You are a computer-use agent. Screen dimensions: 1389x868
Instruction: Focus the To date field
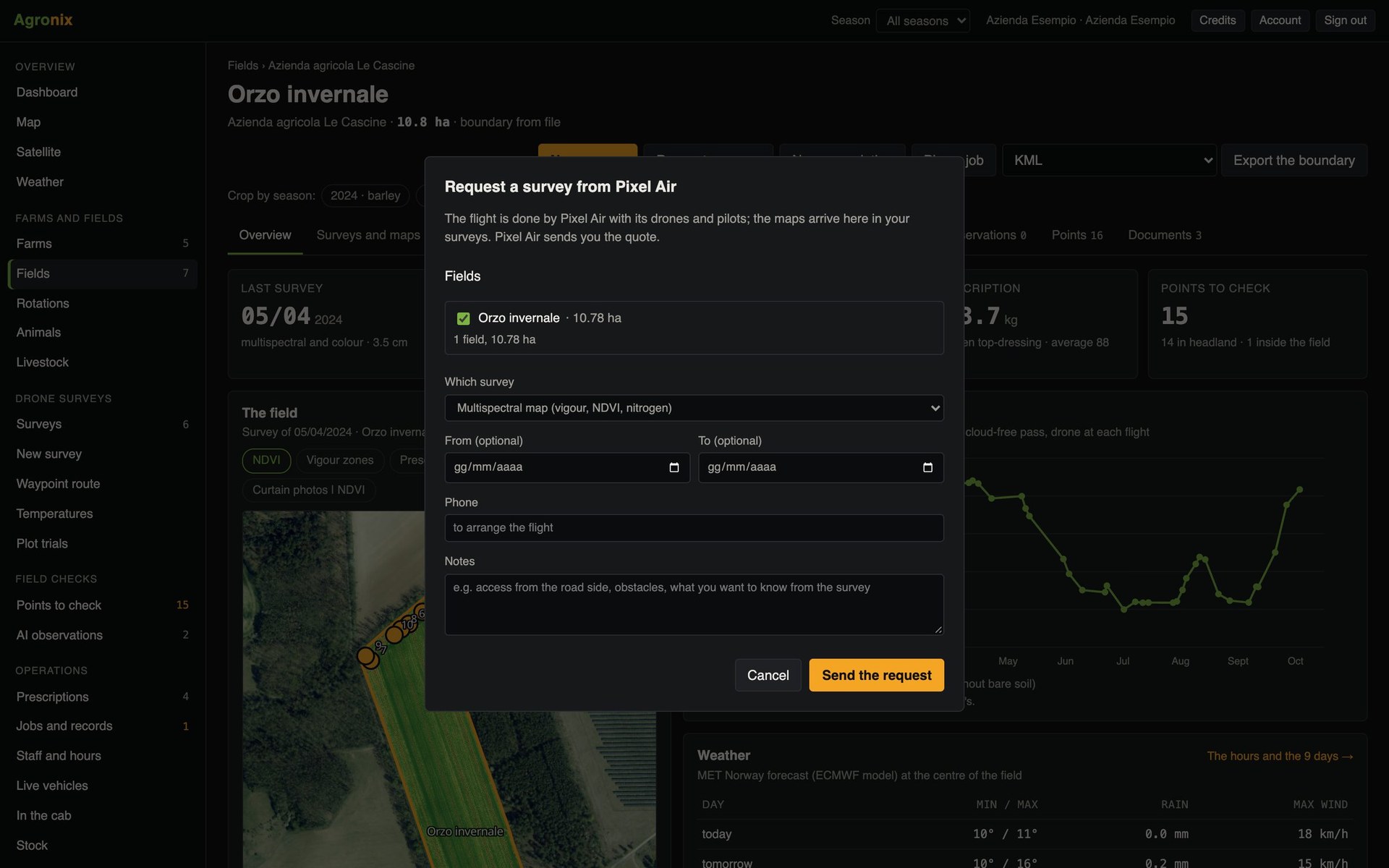click(x=821, y=467)
